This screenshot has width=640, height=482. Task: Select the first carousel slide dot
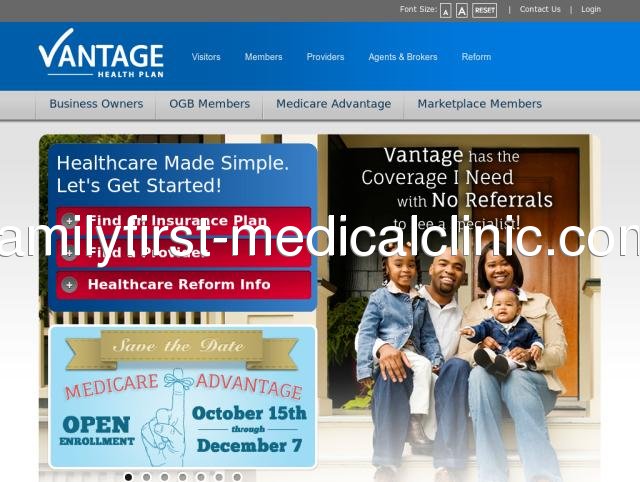click(128, 477)
